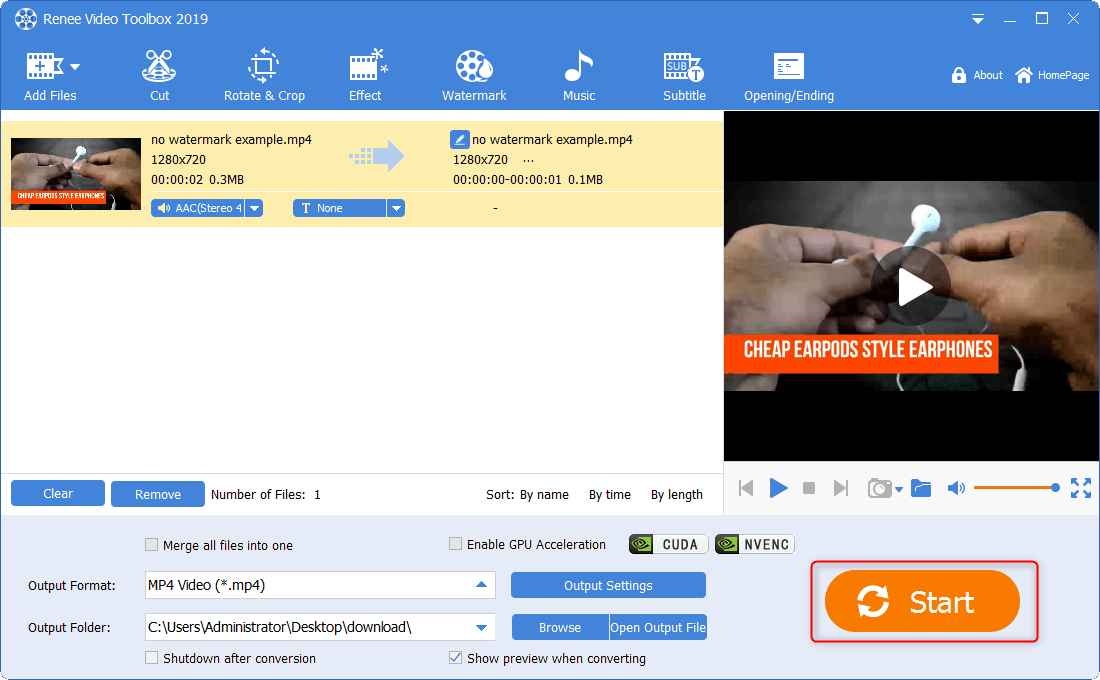
Task: Open the Watermark tool
Action: 474,76
